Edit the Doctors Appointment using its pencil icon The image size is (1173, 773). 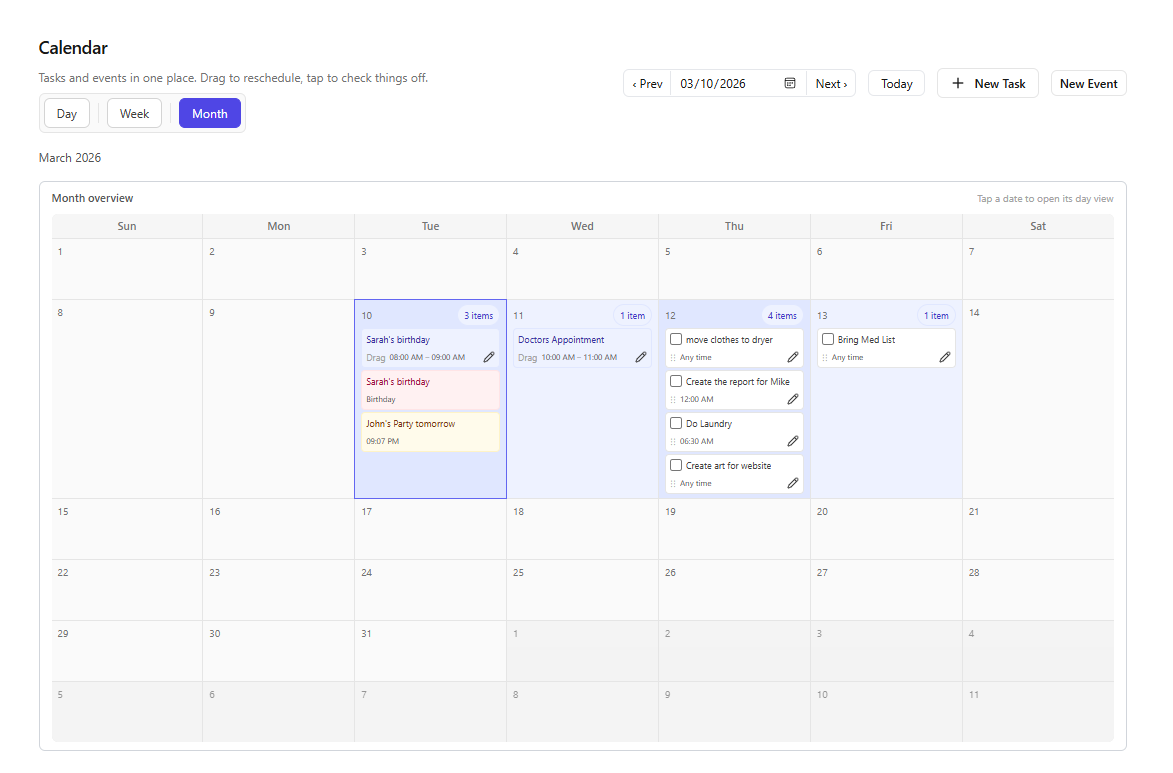coord(641,356)
